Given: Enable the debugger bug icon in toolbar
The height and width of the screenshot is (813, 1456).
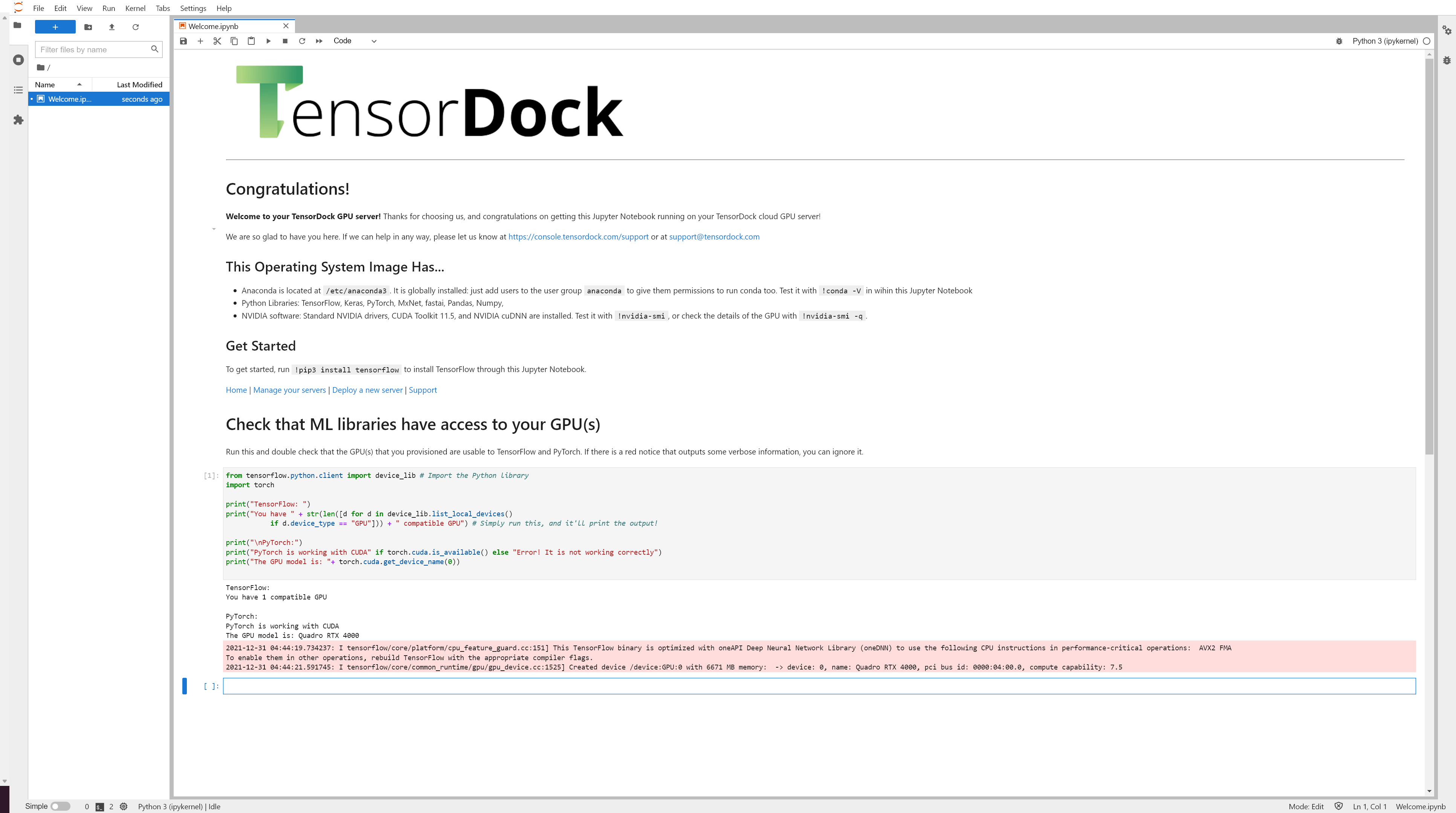Looking at the screenshot, I should [1339, 41].
